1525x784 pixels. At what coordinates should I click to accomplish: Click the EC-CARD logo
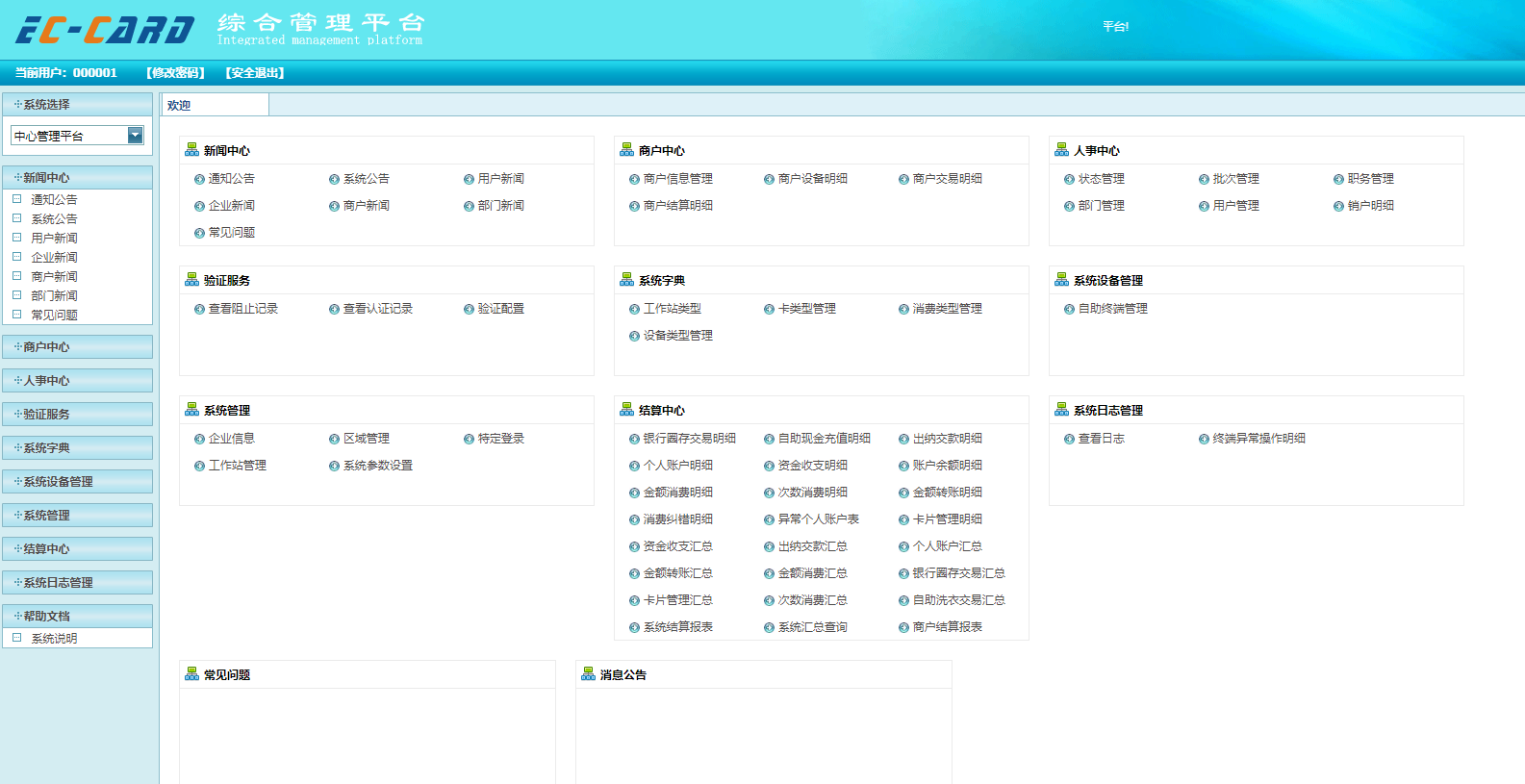pos(105,30)
